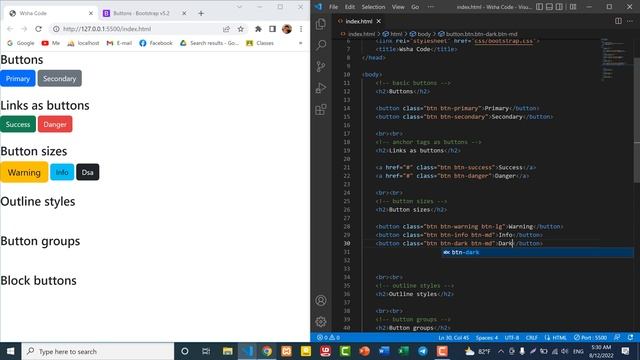640x360 pixels.
Task: Click the Port : 5500 Live Server status
Action: click(590, 338)
